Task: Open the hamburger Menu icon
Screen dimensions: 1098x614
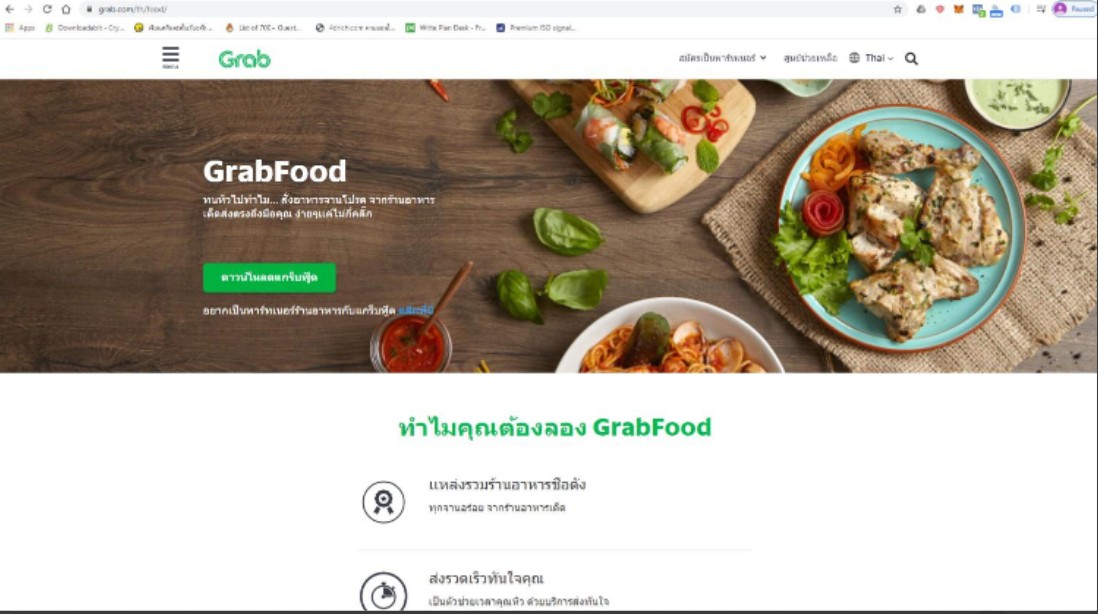Action: [170, 57]
